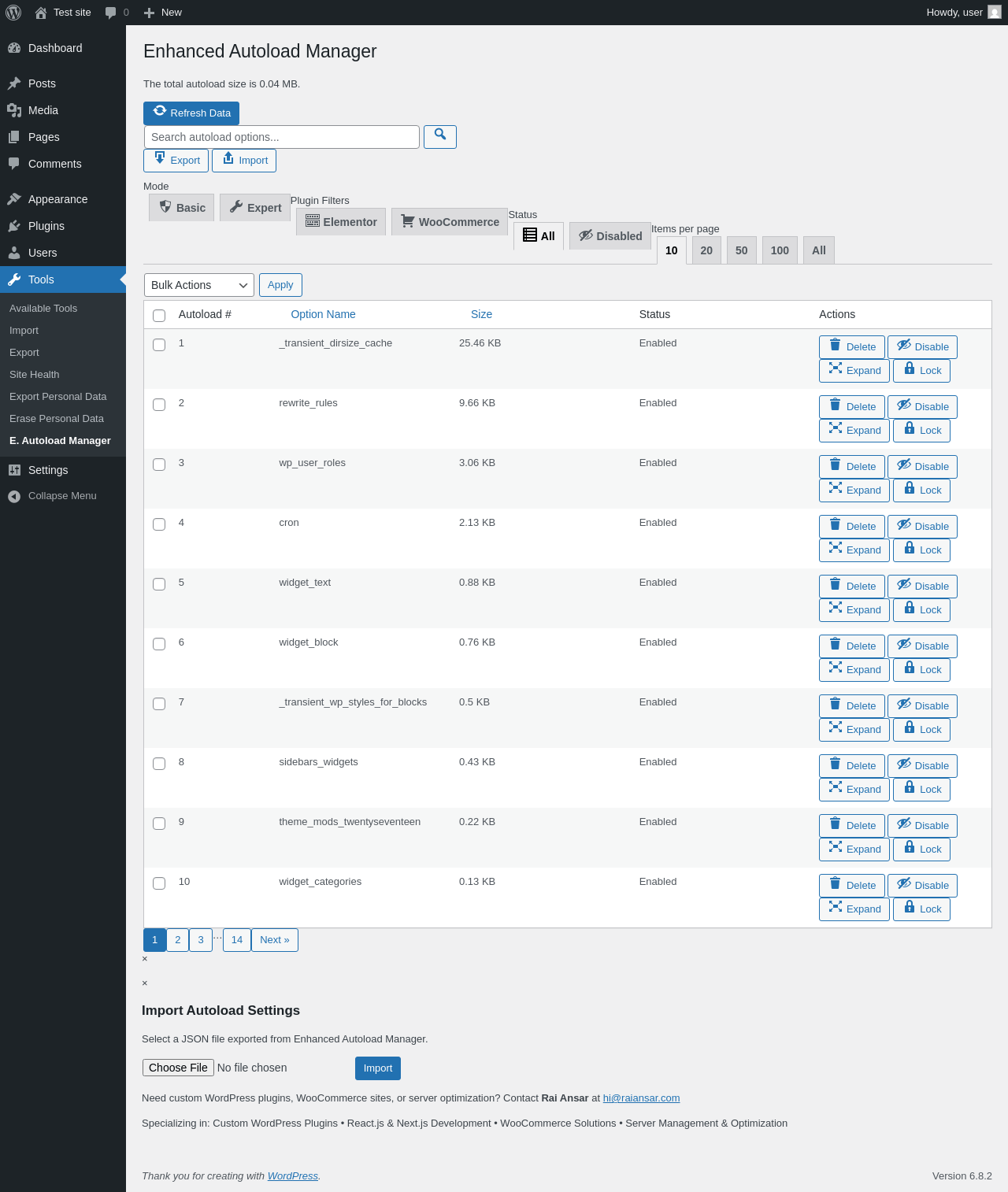
Task: Lock widget_block option
Action: pyautogui.click(x=921, y=670)
